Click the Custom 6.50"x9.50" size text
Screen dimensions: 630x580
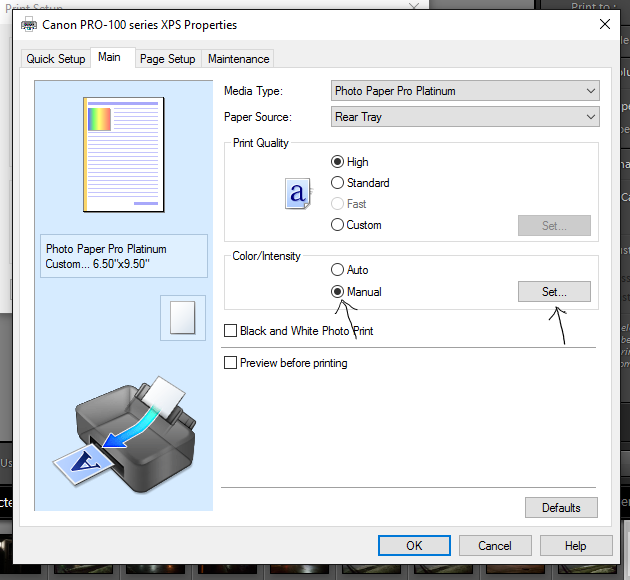click(x=97, y=264)
